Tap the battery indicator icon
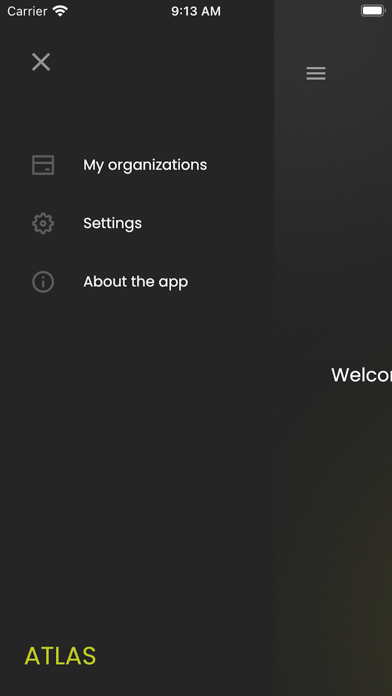 coord(372,11)
